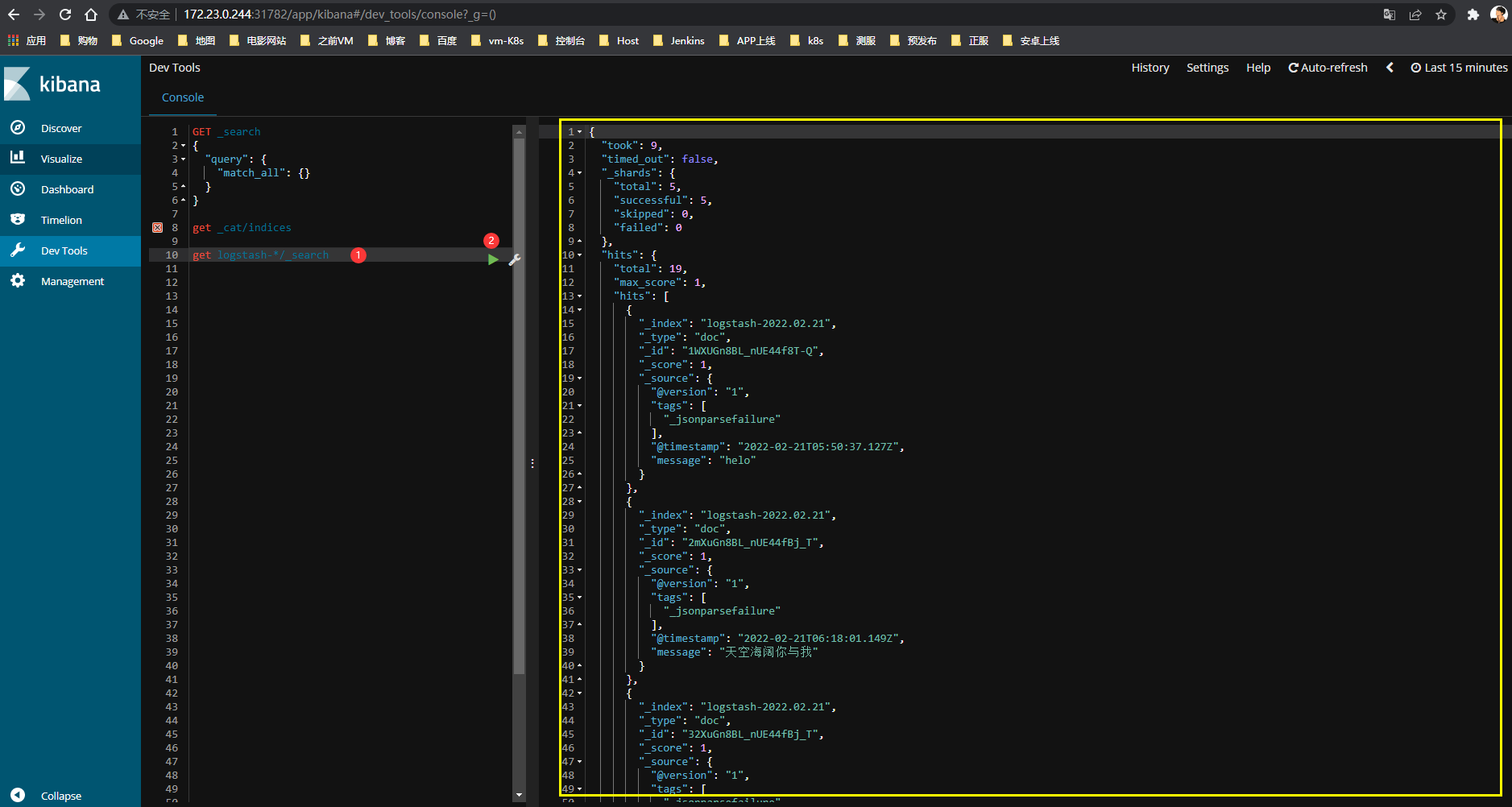Image resolution: width=1512 pixels, height=807 pixels.
Task: Open the Last 15 minutes time picker
Action: [x=1459, y=68]
